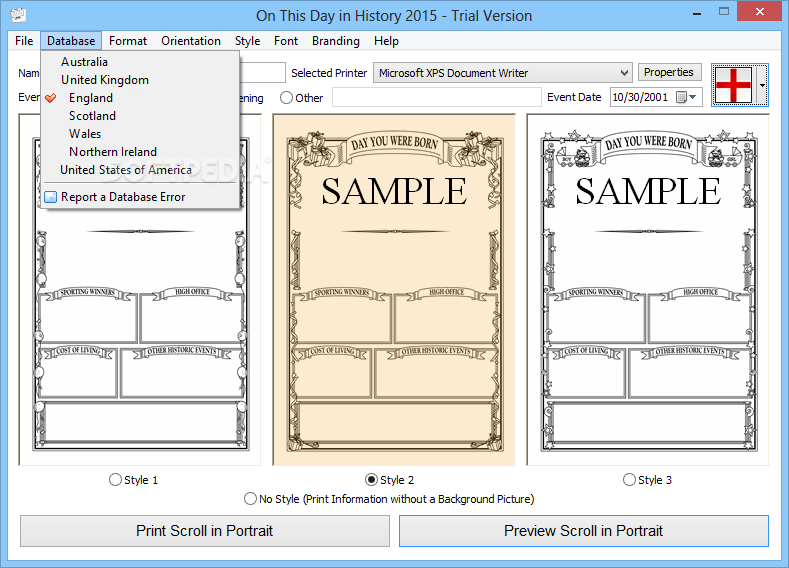
Task: Click Report a Database Error
Action: pos(140,197)
